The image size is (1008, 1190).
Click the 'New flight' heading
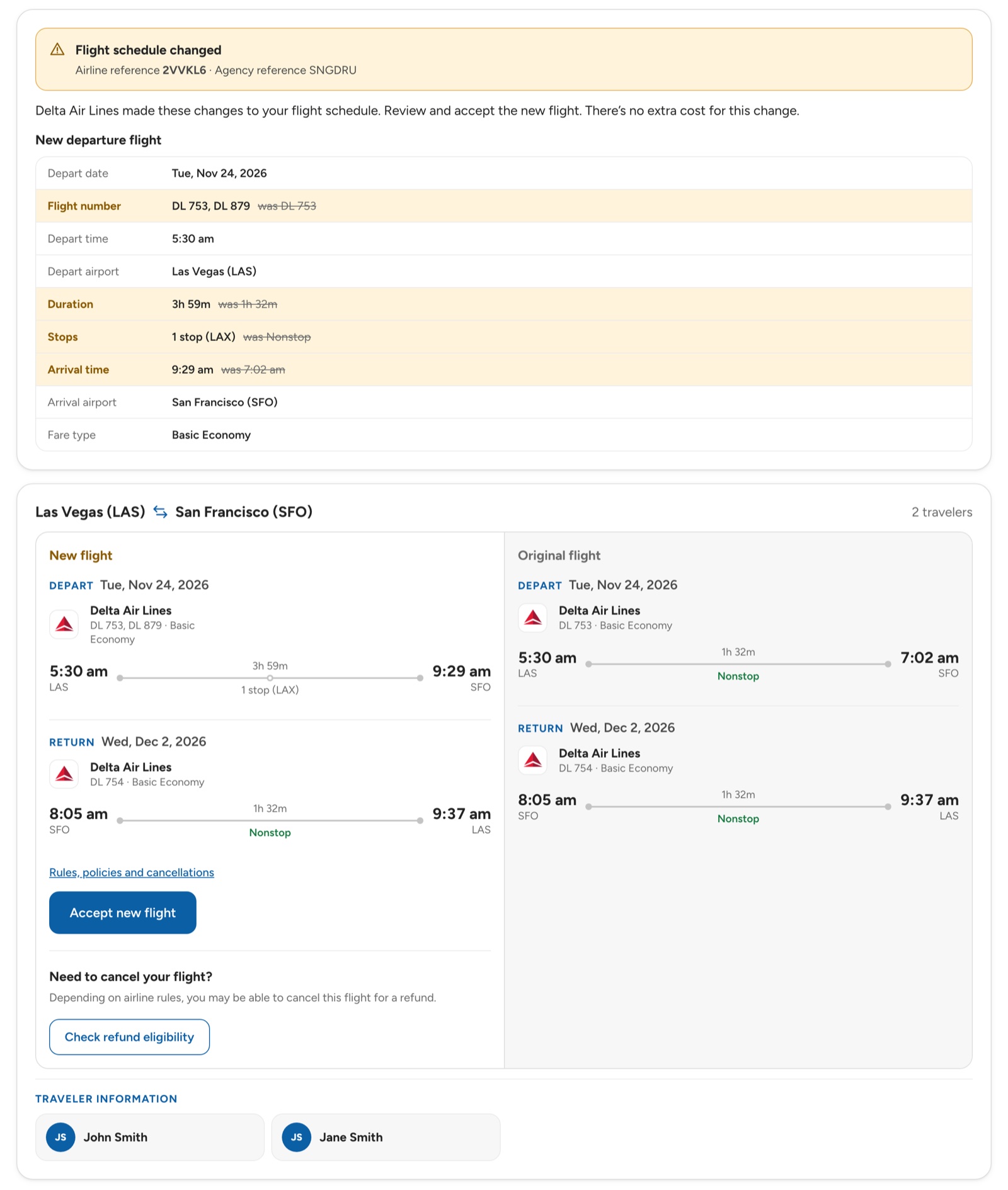click(81, 556)
